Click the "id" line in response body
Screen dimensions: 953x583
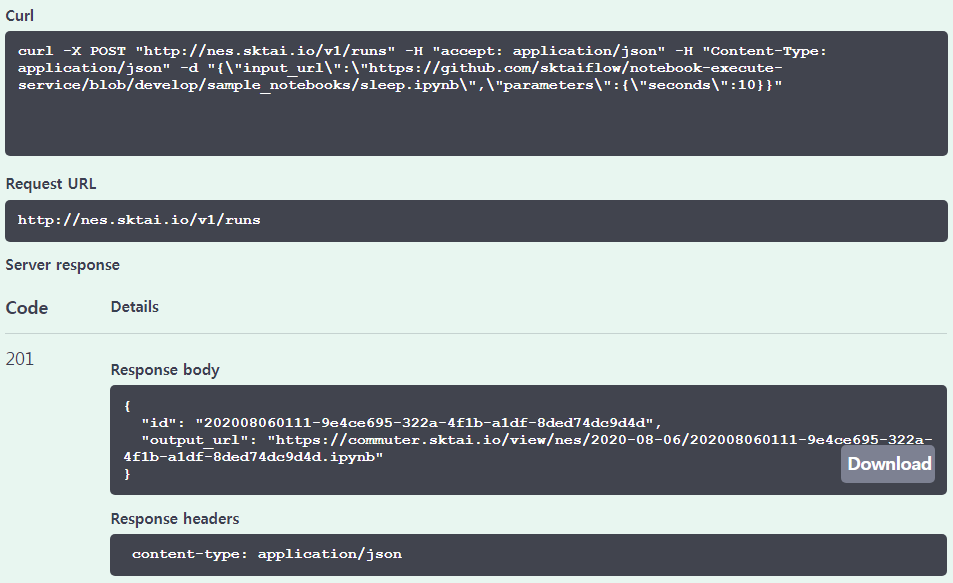click(400, 423)
